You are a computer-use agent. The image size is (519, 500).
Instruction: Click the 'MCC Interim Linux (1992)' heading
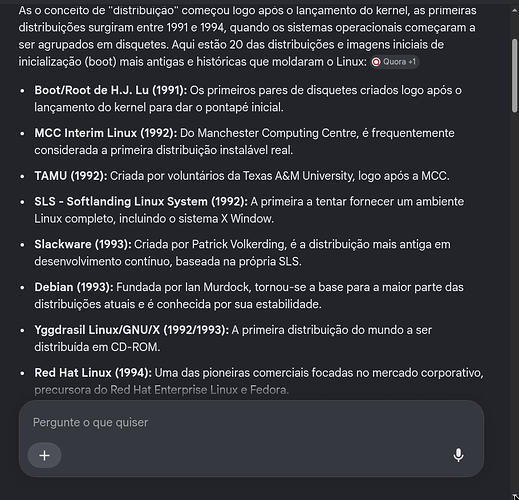click(106, 133)
